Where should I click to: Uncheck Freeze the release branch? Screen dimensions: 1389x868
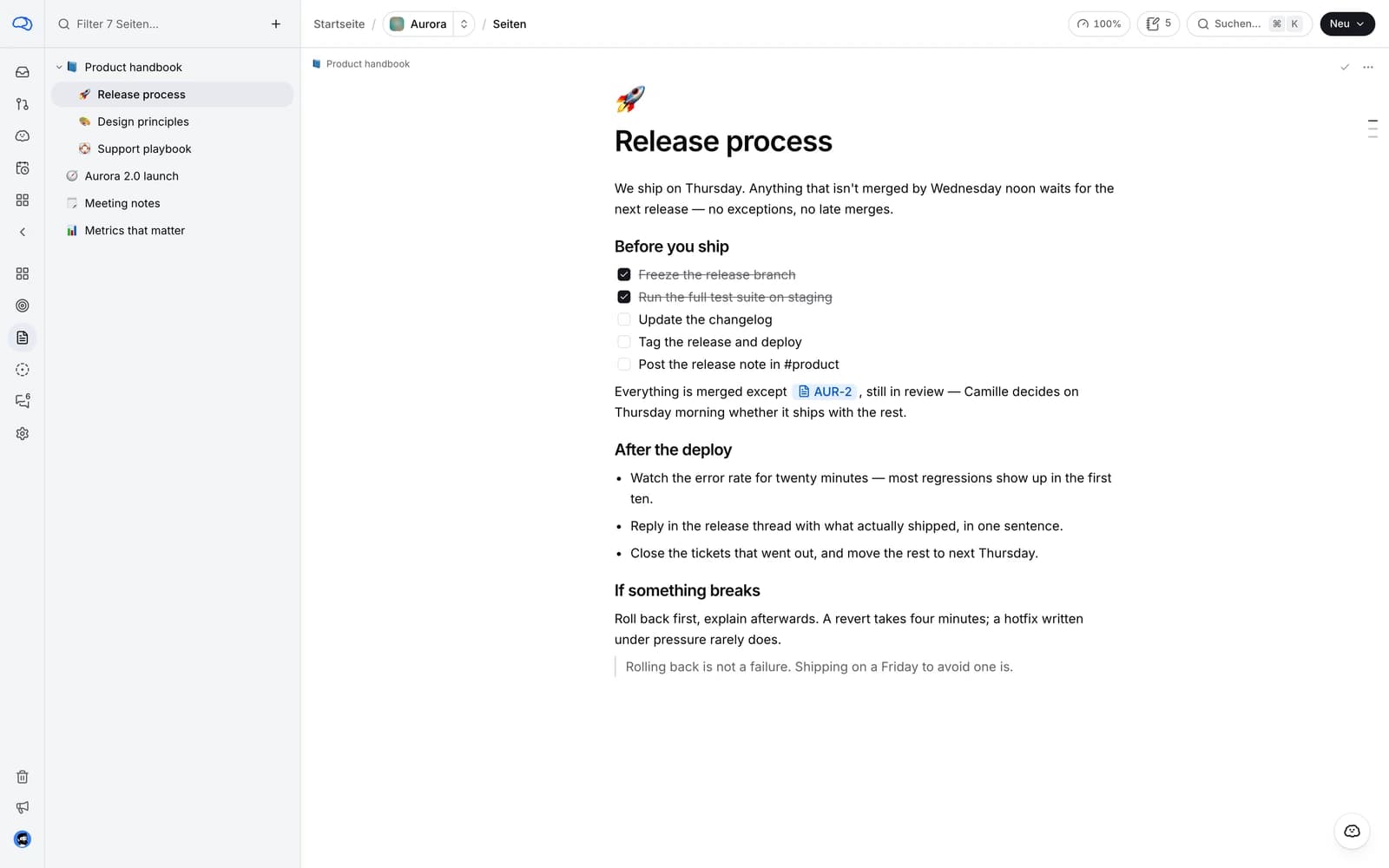click(x=623, y=274)
